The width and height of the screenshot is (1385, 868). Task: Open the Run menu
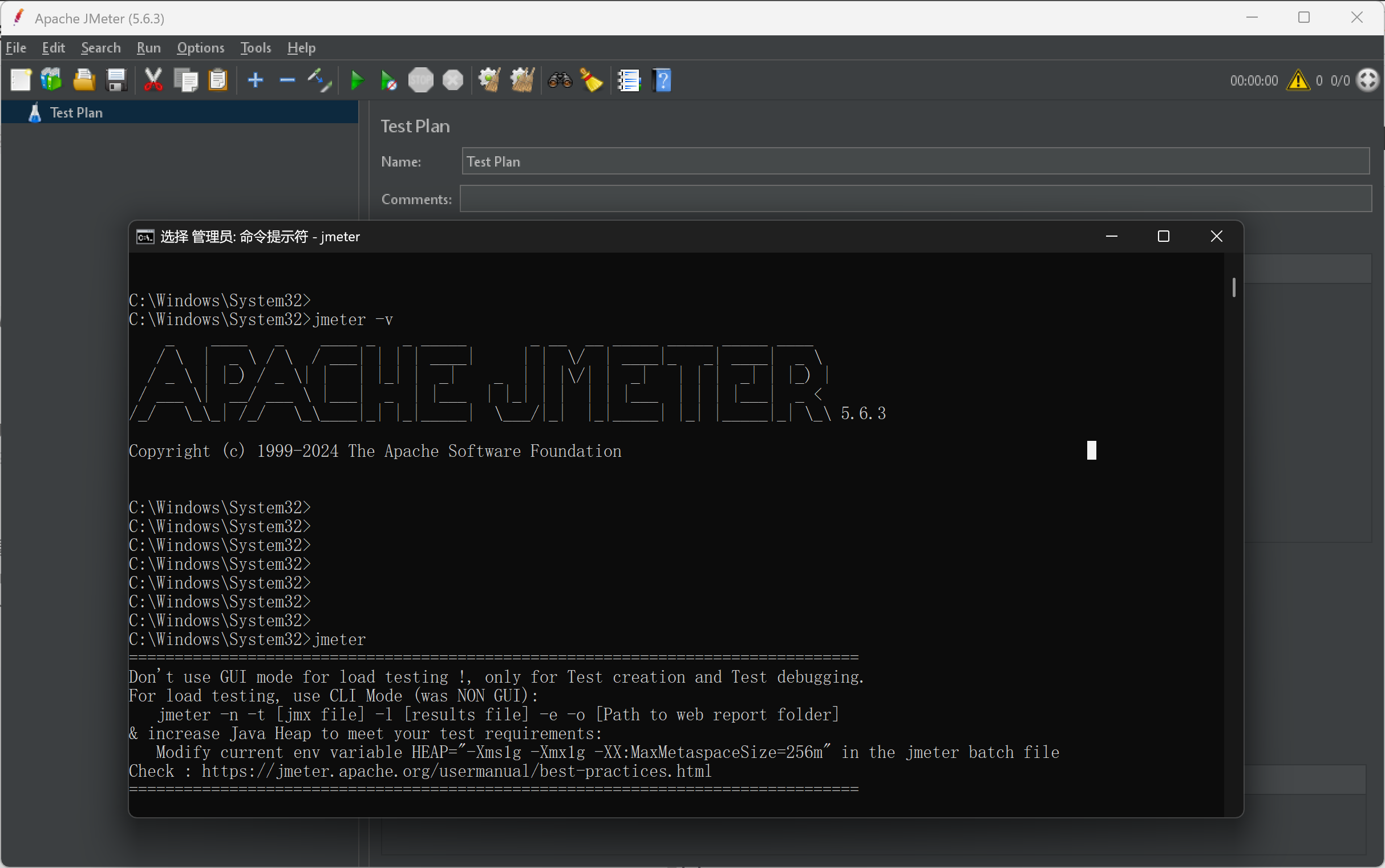pyautogui.click(x=149, y=48)
